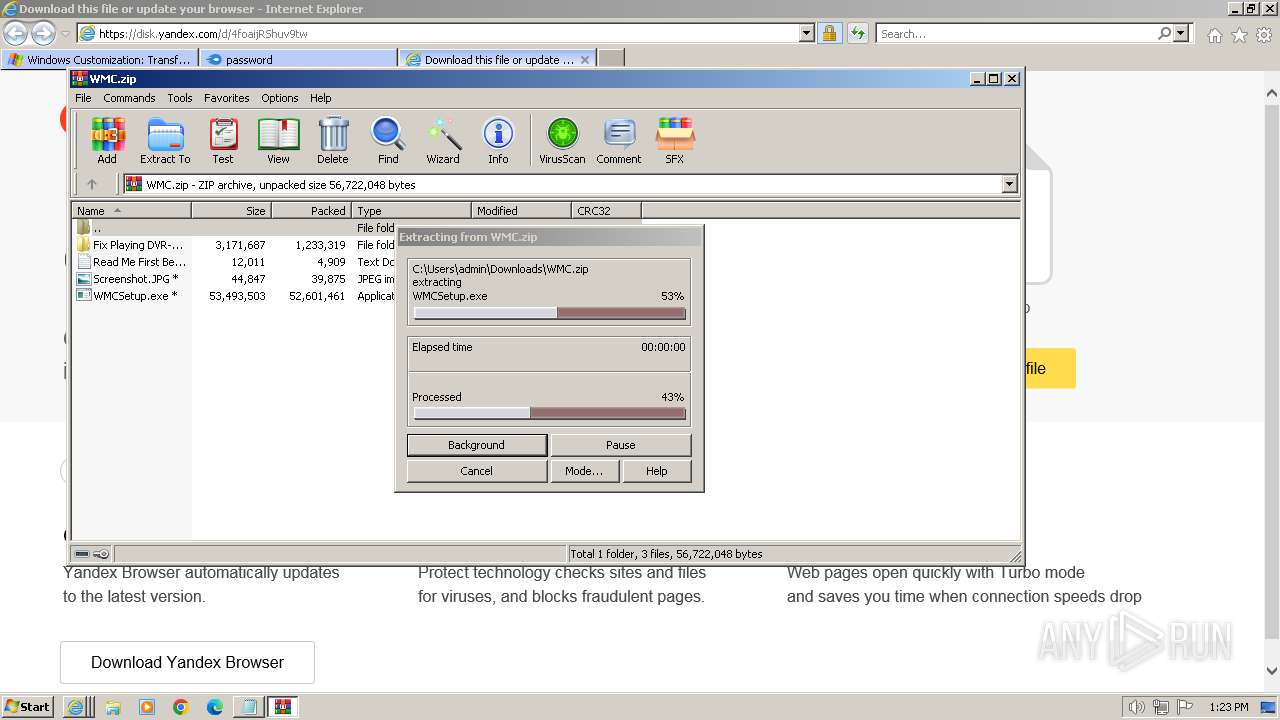Open Microsoft Edge from the taskbar
This screenshot has height=720, width=1280.
(x=215, y=707)
